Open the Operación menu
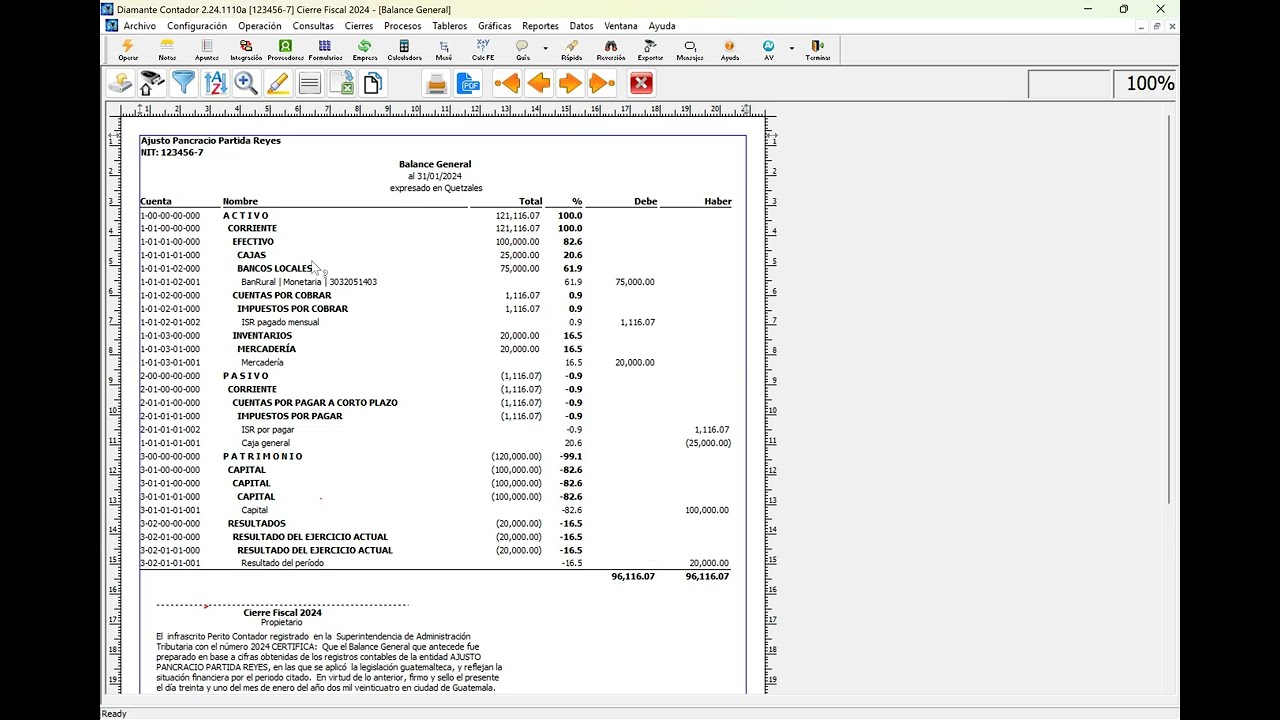1280x720 pixels. 260,26
